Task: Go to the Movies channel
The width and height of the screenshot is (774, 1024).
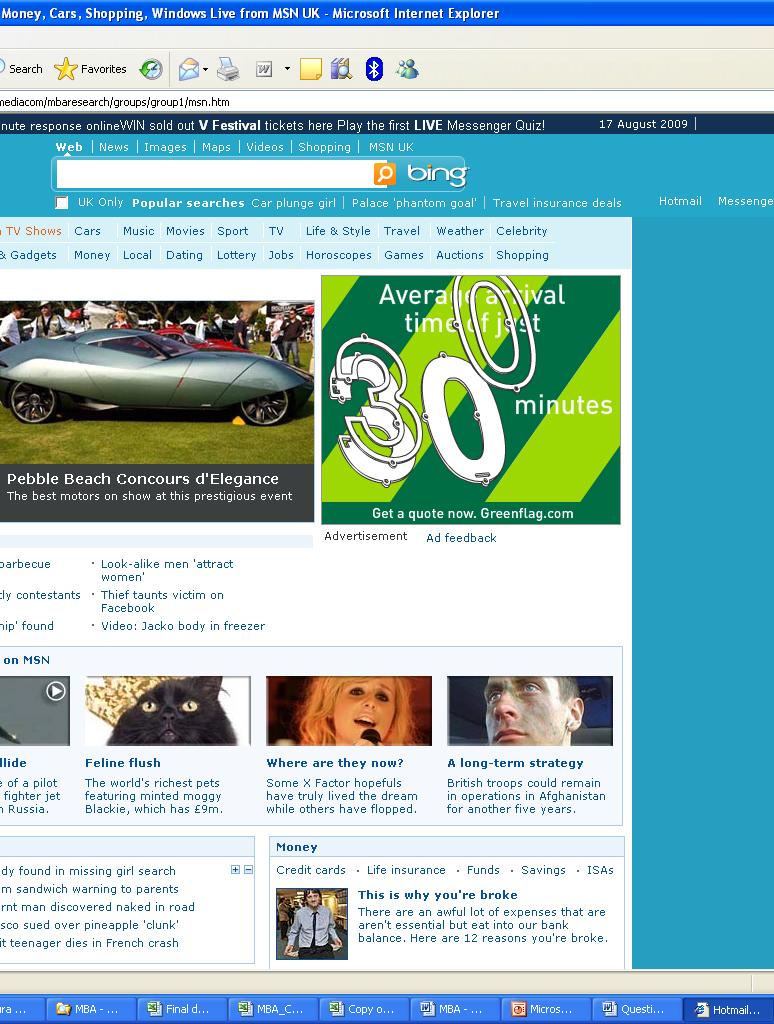Action: point(185,231)
